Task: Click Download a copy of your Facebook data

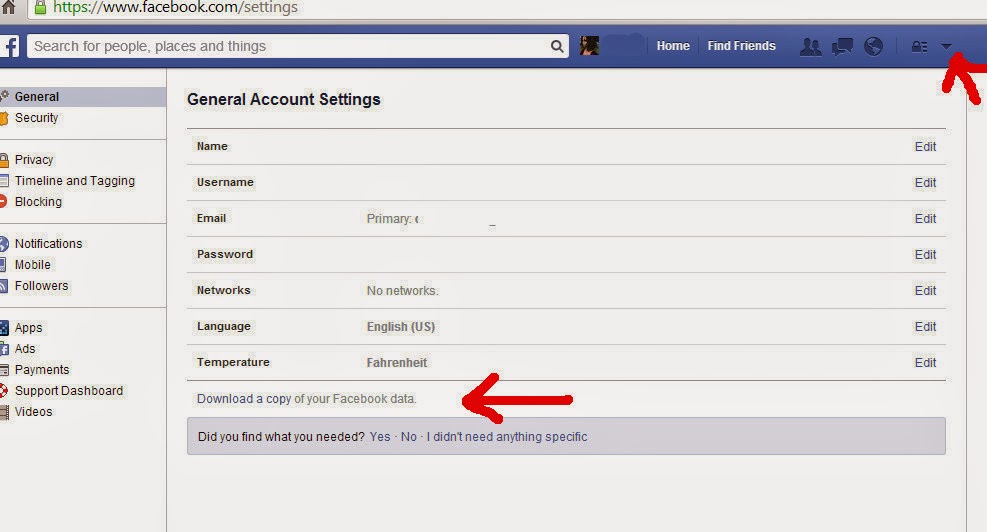Action: pyautogui.click(x=307, y=399)
